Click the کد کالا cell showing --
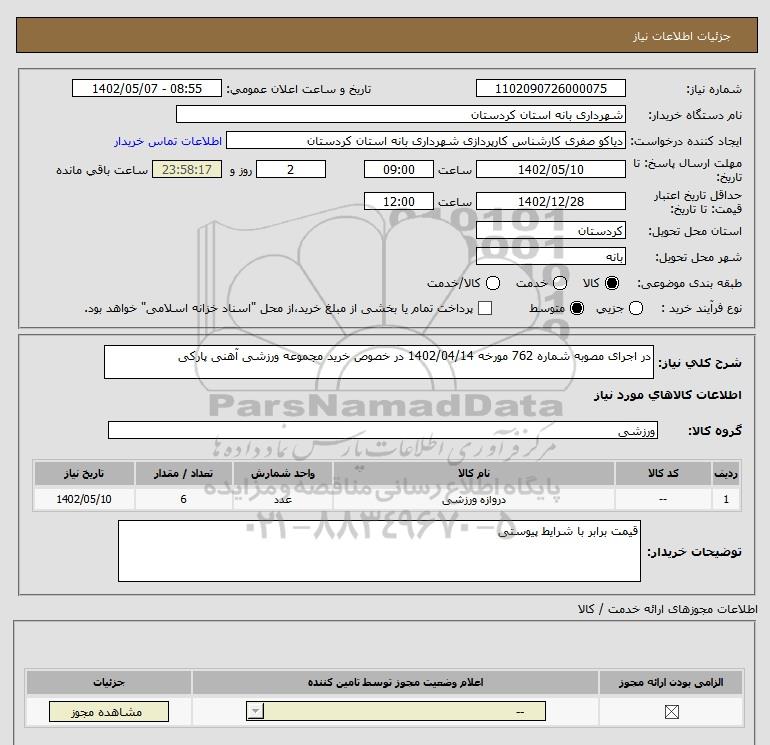 (x=663, y=499)
